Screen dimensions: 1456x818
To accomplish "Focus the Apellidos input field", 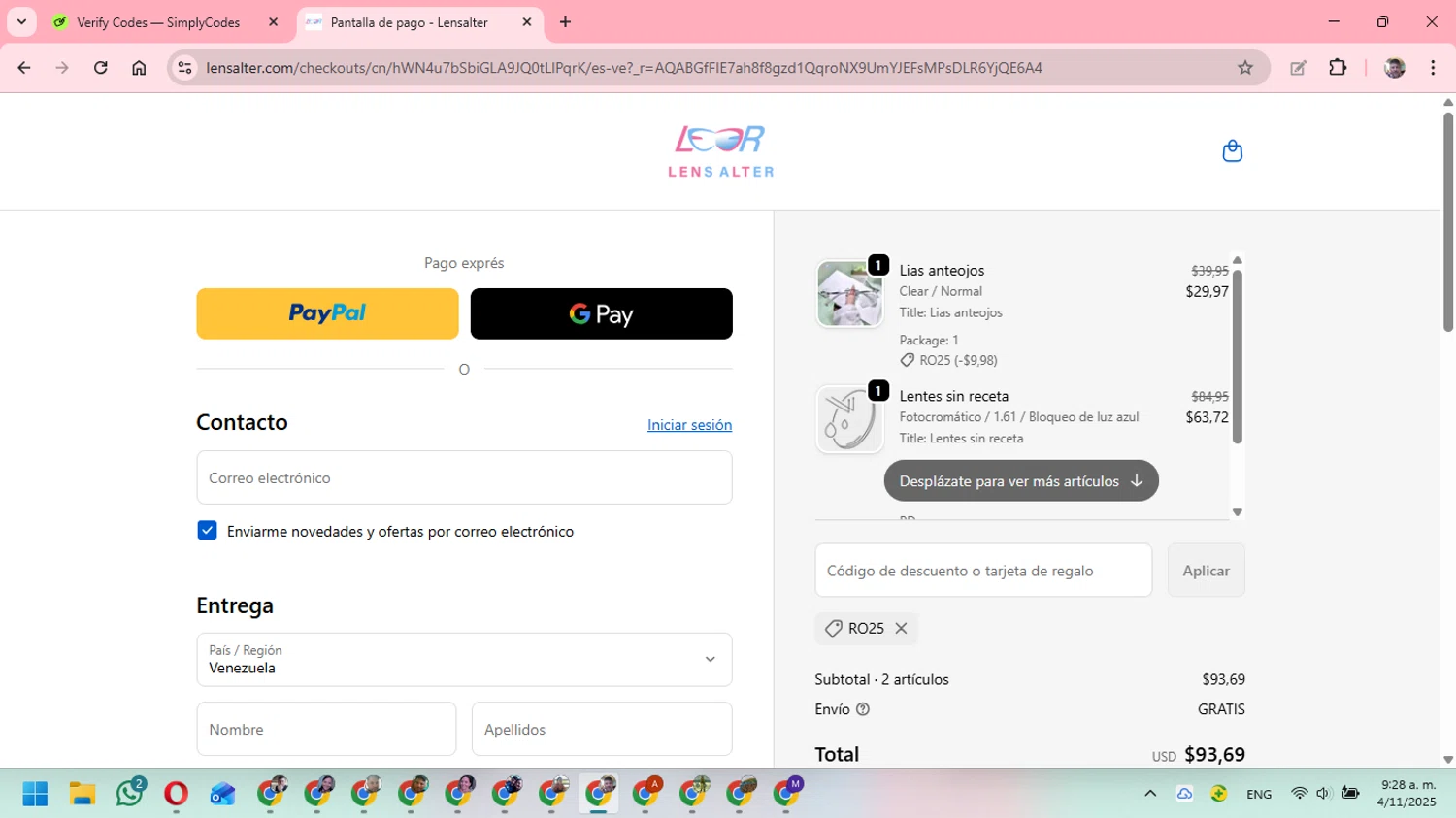I will tap(602, 729).
